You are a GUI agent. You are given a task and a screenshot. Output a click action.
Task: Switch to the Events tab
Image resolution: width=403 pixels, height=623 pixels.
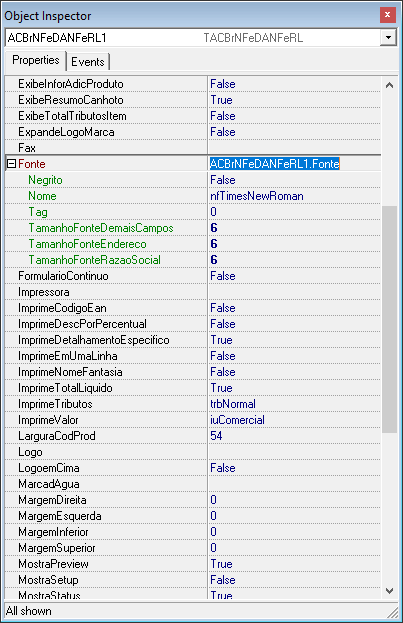pyautogui.click(x=88, y=62)
